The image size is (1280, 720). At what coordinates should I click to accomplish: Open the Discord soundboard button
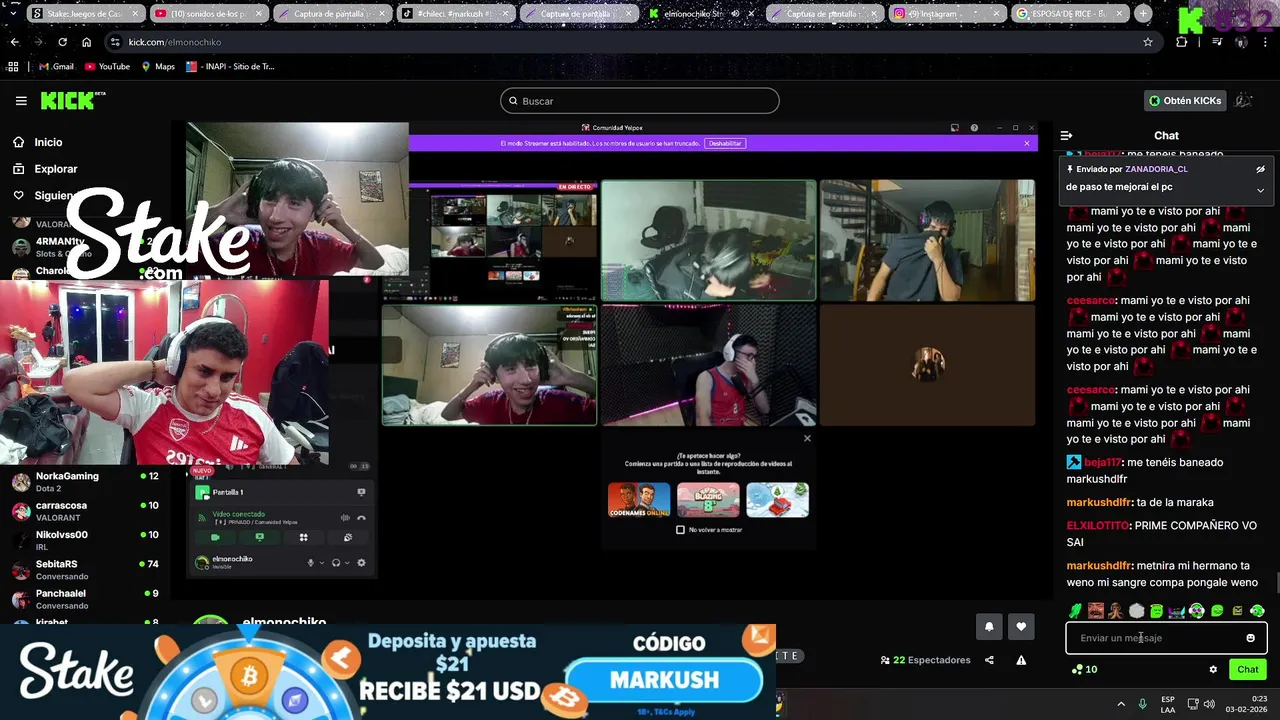click(x=347, y=537)
